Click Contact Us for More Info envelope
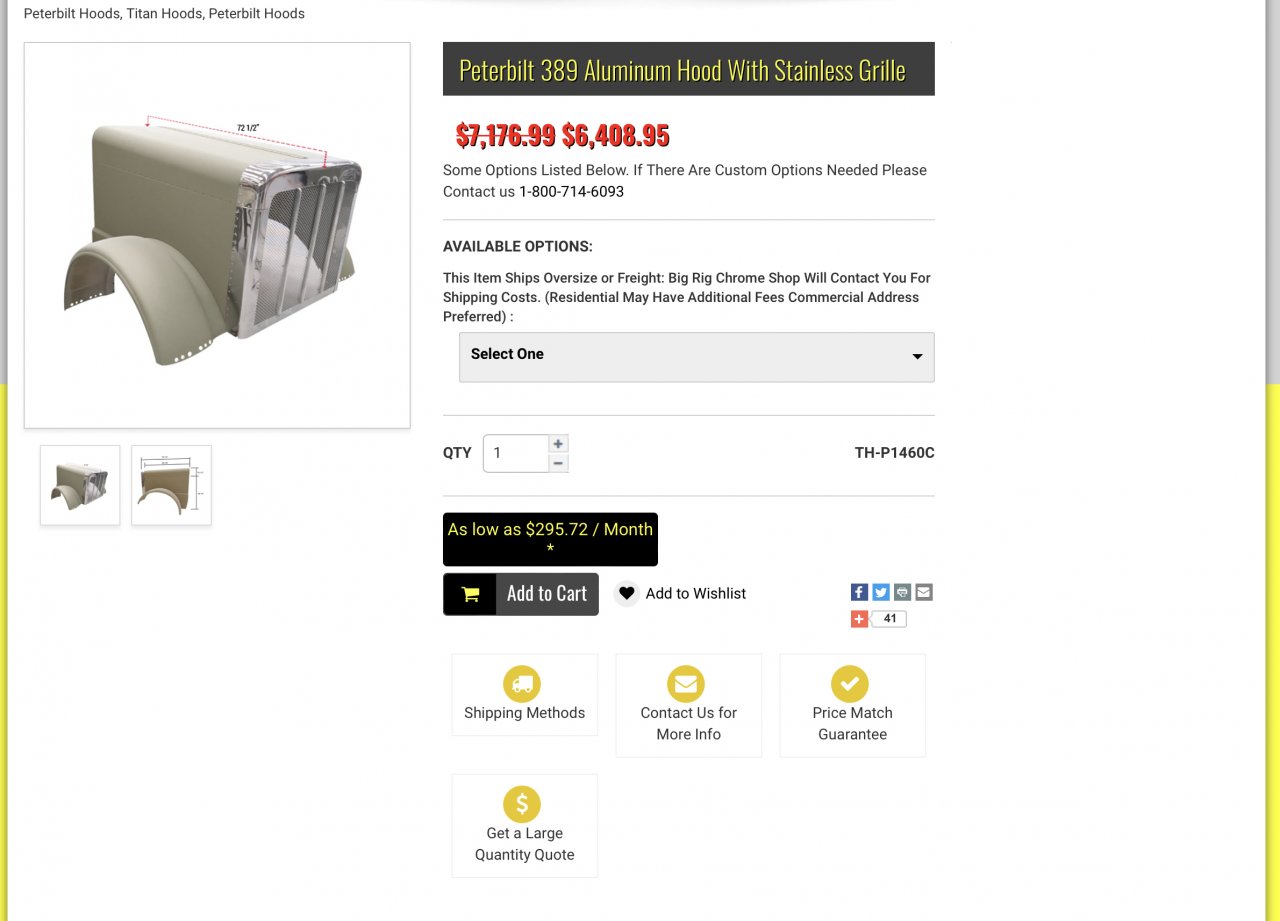The height and width of the screenshot is (921, 1280). point(686,684)
